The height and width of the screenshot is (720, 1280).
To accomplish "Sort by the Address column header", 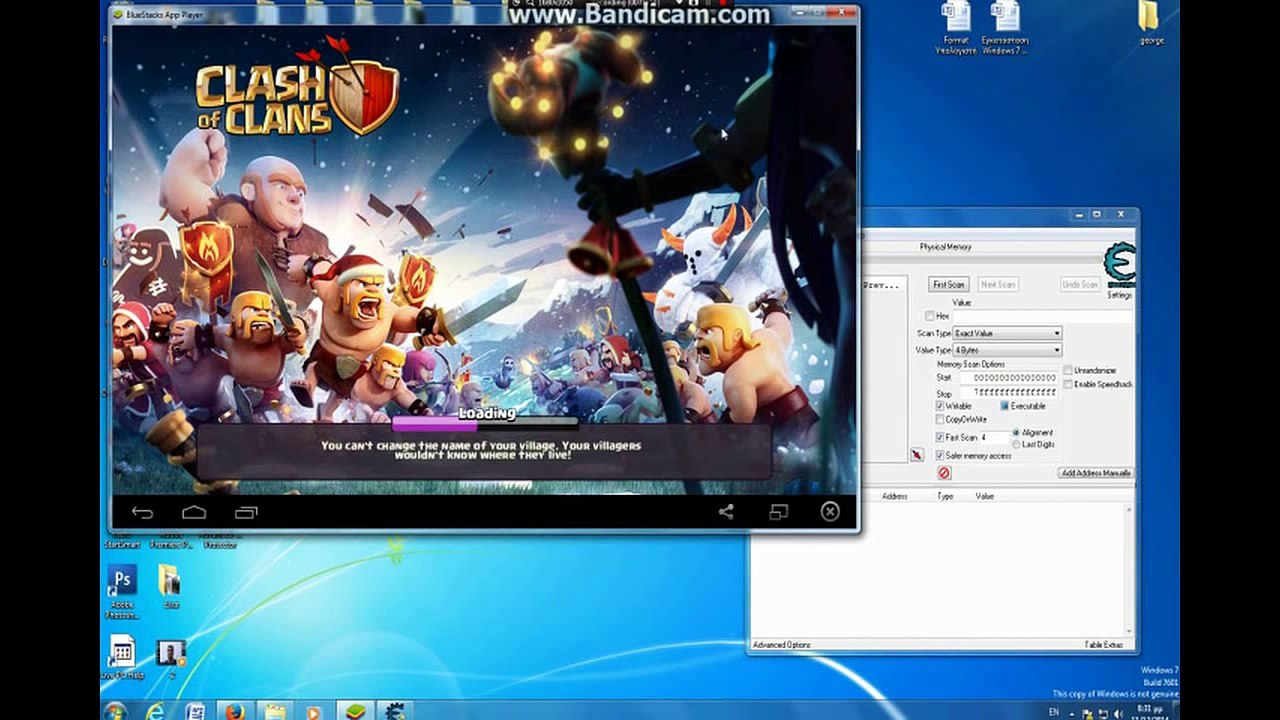I will 894,496.
